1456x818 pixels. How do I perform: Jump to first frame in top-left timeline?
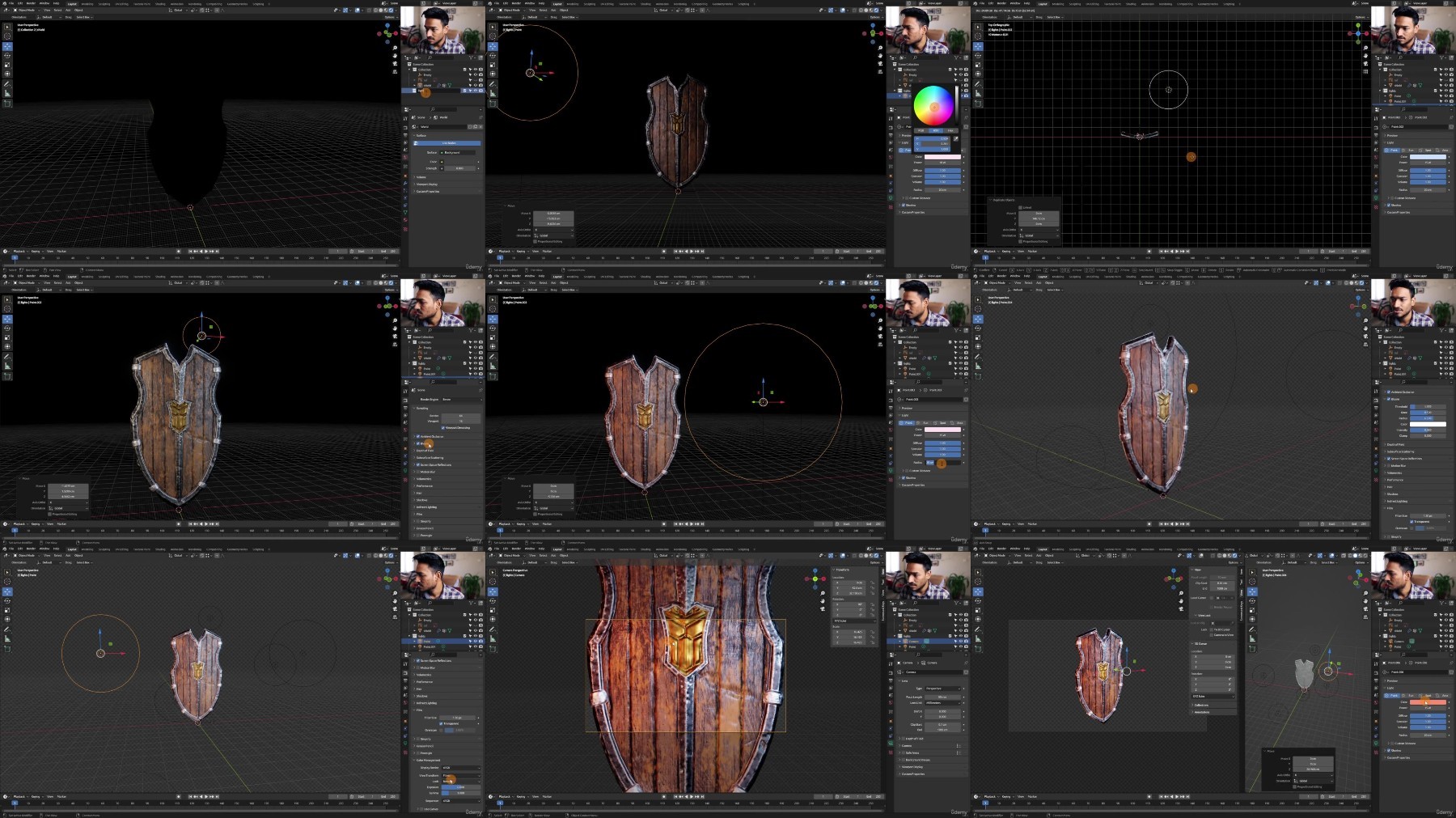pos(190,251)
